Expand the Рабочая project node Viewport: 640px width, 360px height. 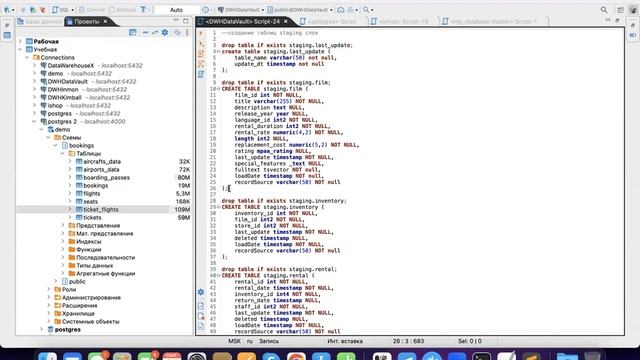pyautogui.click(x=20, y=41)
